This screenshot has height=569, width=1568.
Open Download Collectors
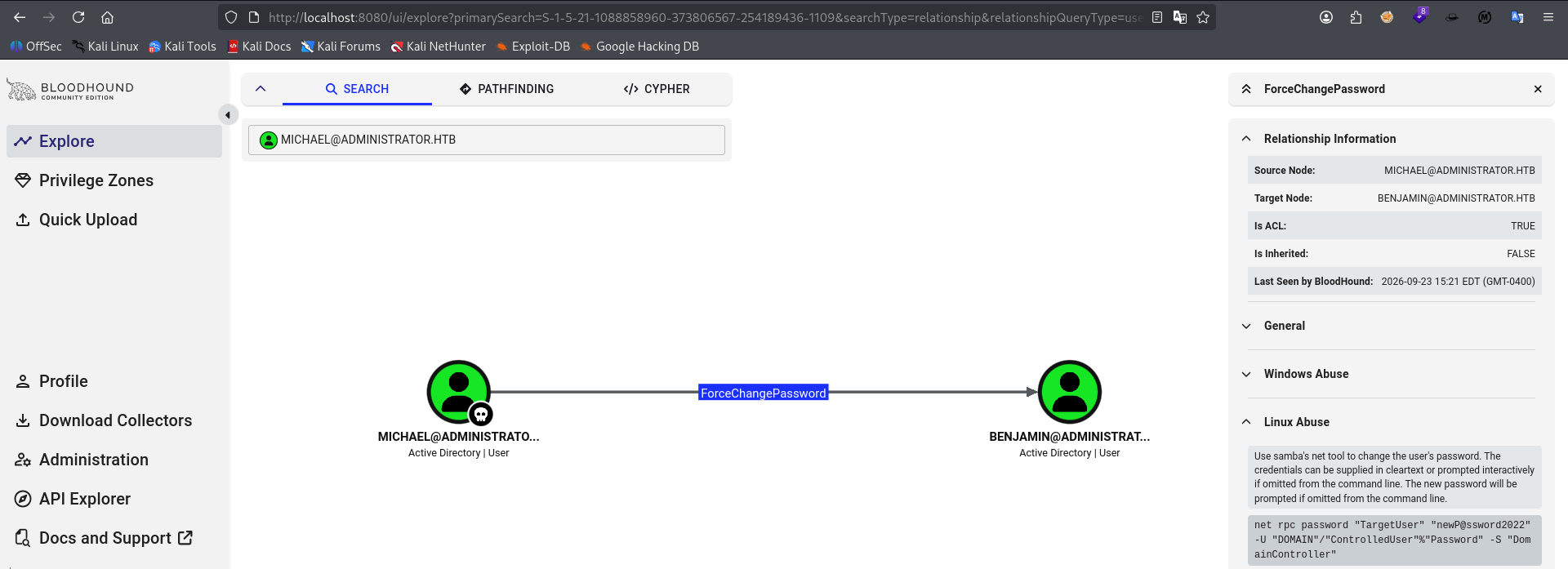pyautogui.click(x=114, y=420)
